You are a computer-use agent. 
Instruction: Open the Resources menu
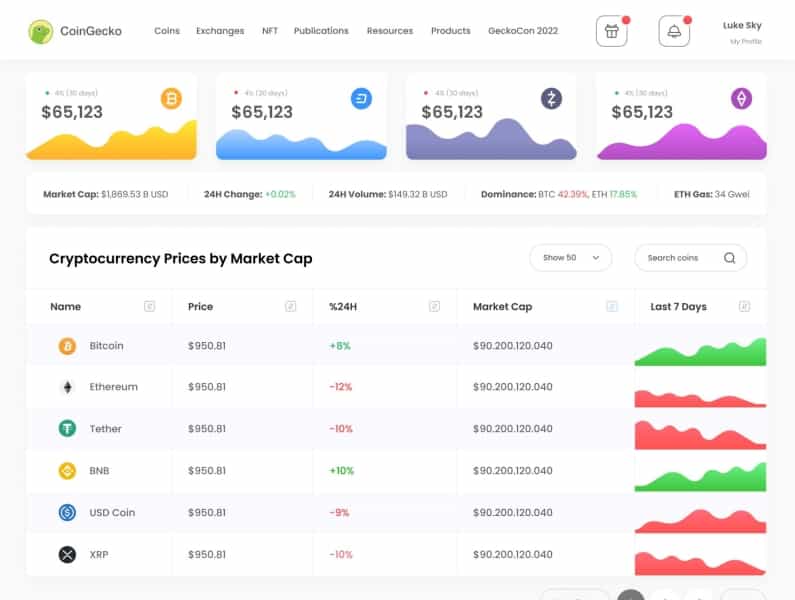[x=390, y=31]
